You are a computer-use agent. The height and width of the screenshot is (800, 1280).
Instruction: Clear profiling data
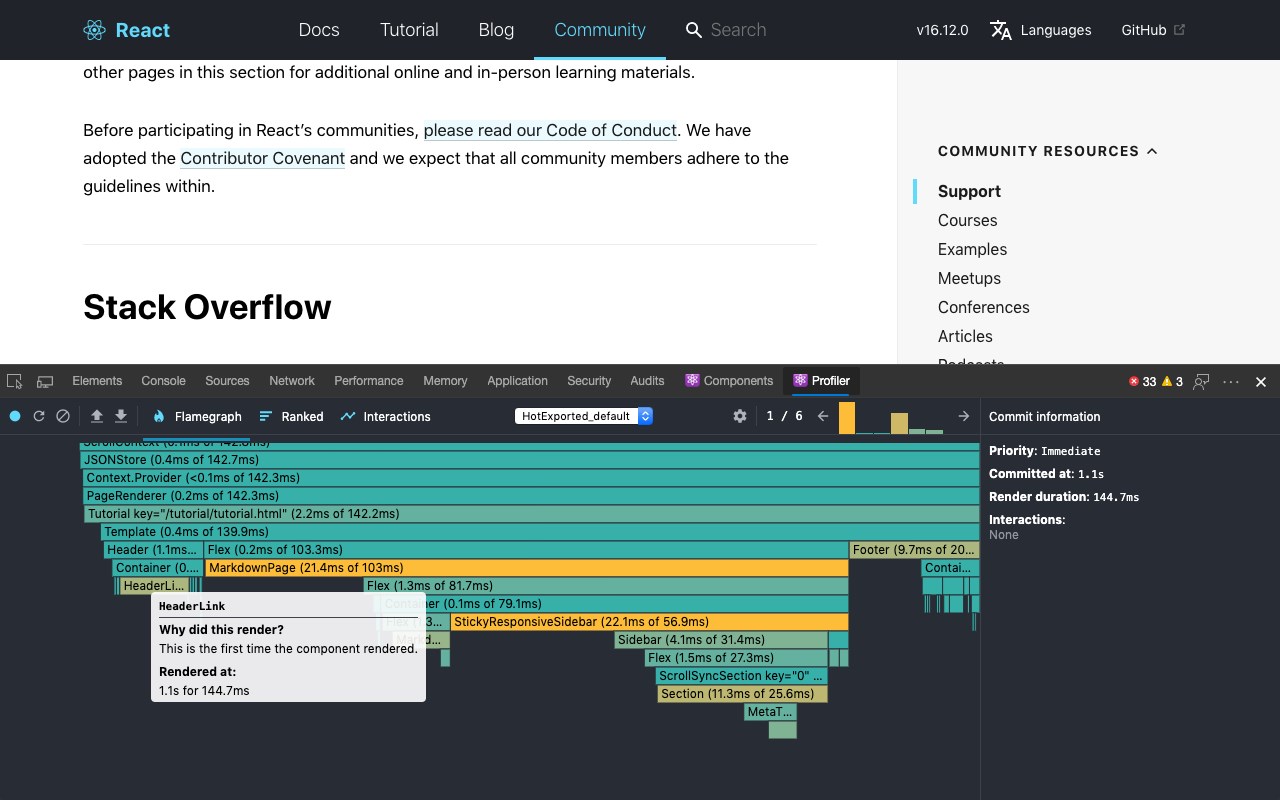(x=63, y=416)
